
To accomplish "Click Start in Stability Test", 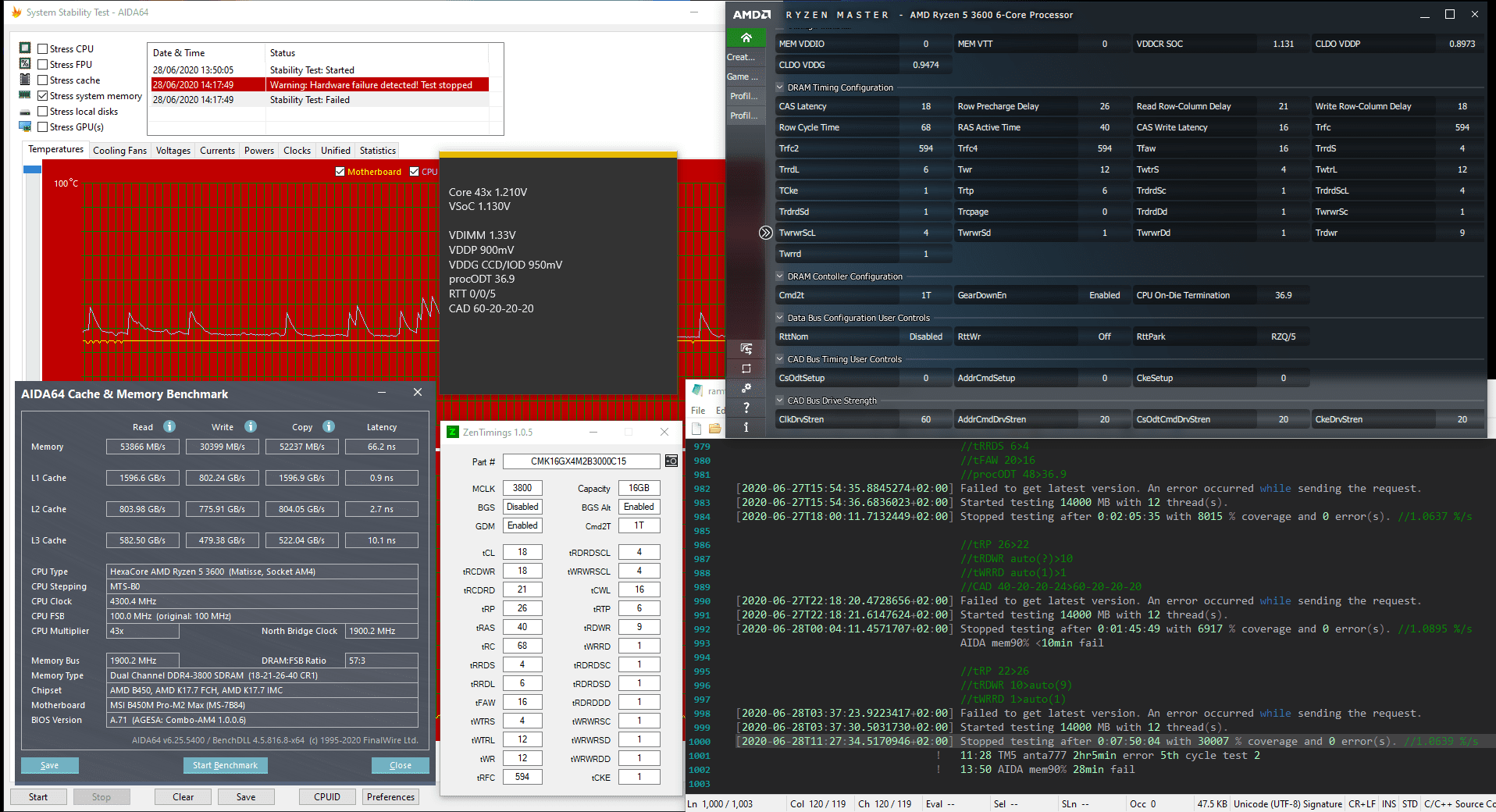I will [x=38, y=797].
